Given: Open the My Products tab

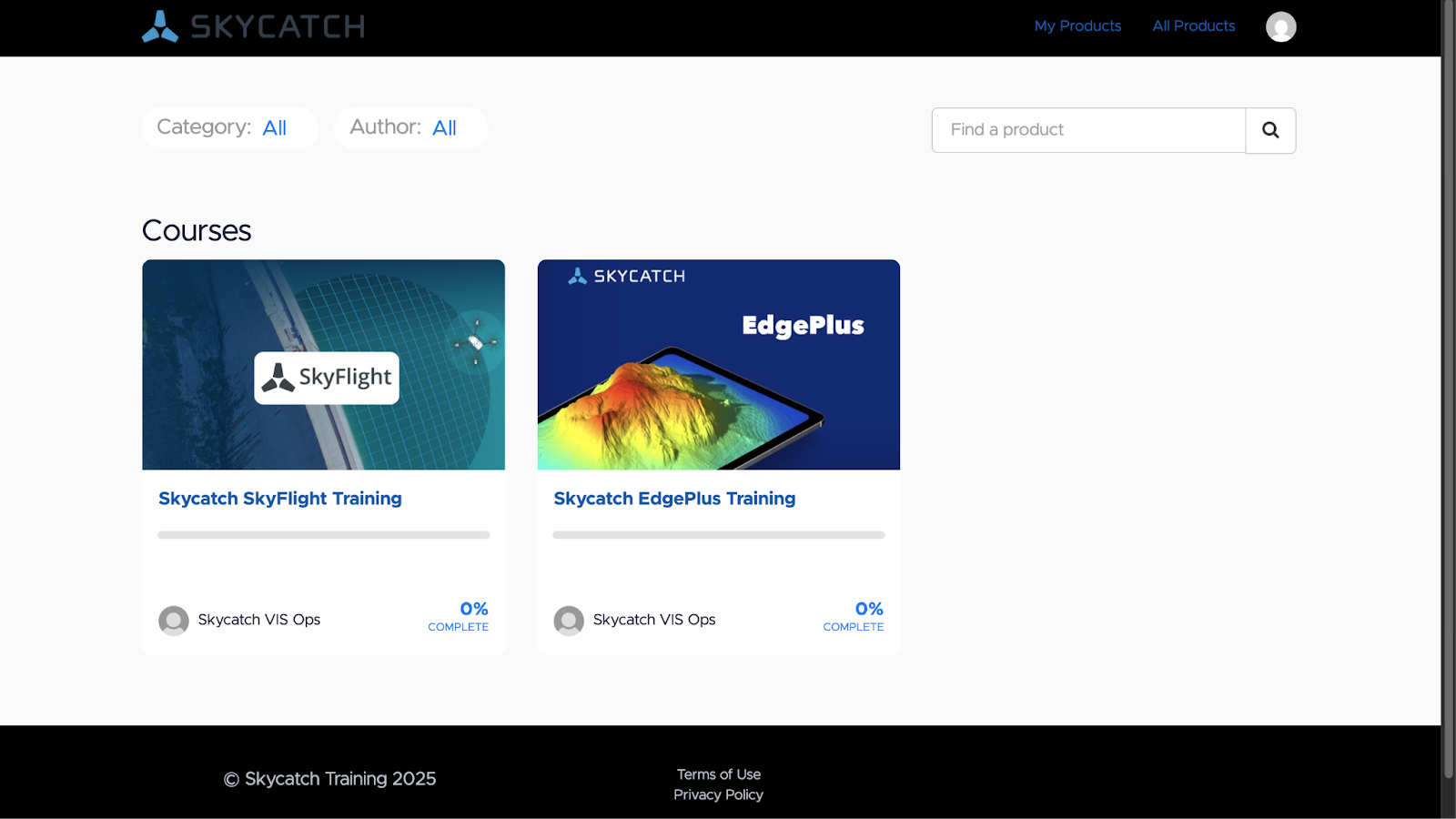Looking at the screenshot, I should 1077,26.
